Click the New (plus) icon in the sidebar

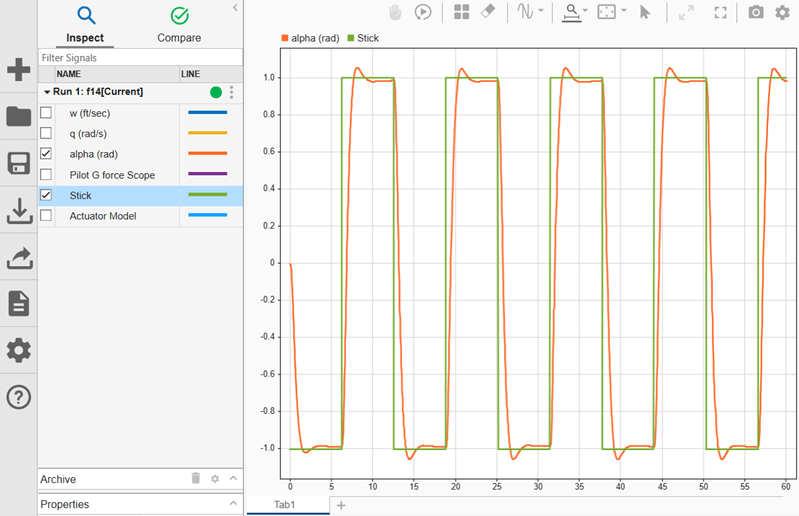pyautogui.click(x=18, y=69)
